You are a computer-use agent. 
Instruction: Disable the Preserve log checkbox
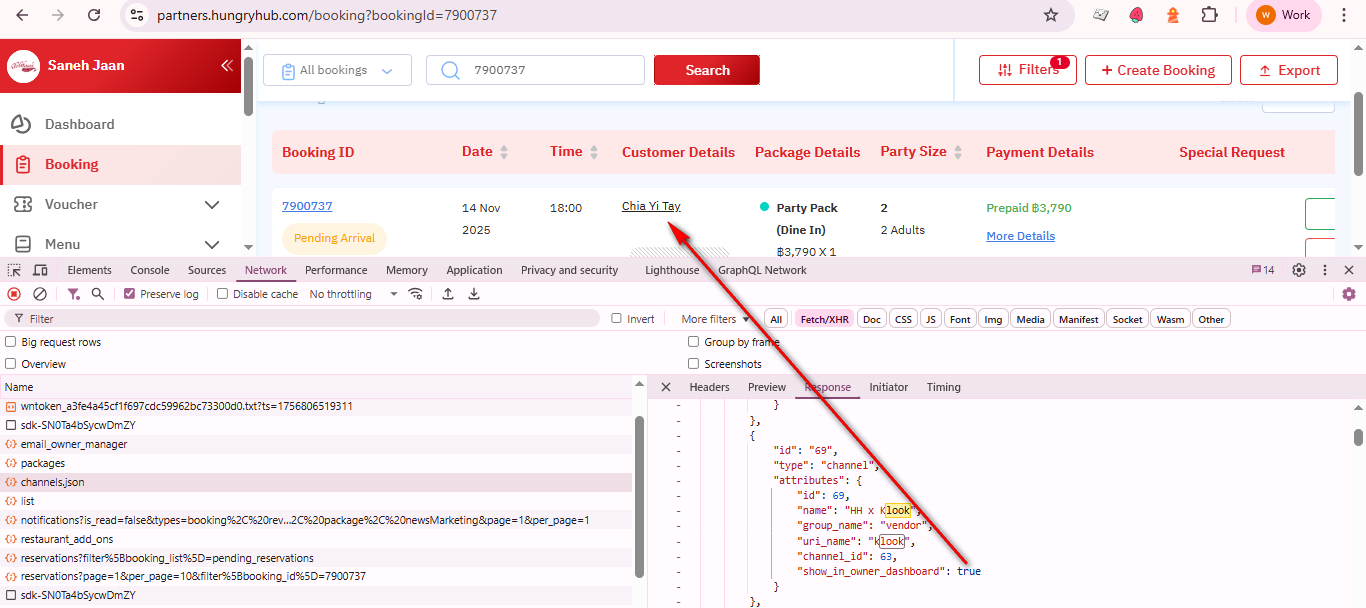[130, 294]
